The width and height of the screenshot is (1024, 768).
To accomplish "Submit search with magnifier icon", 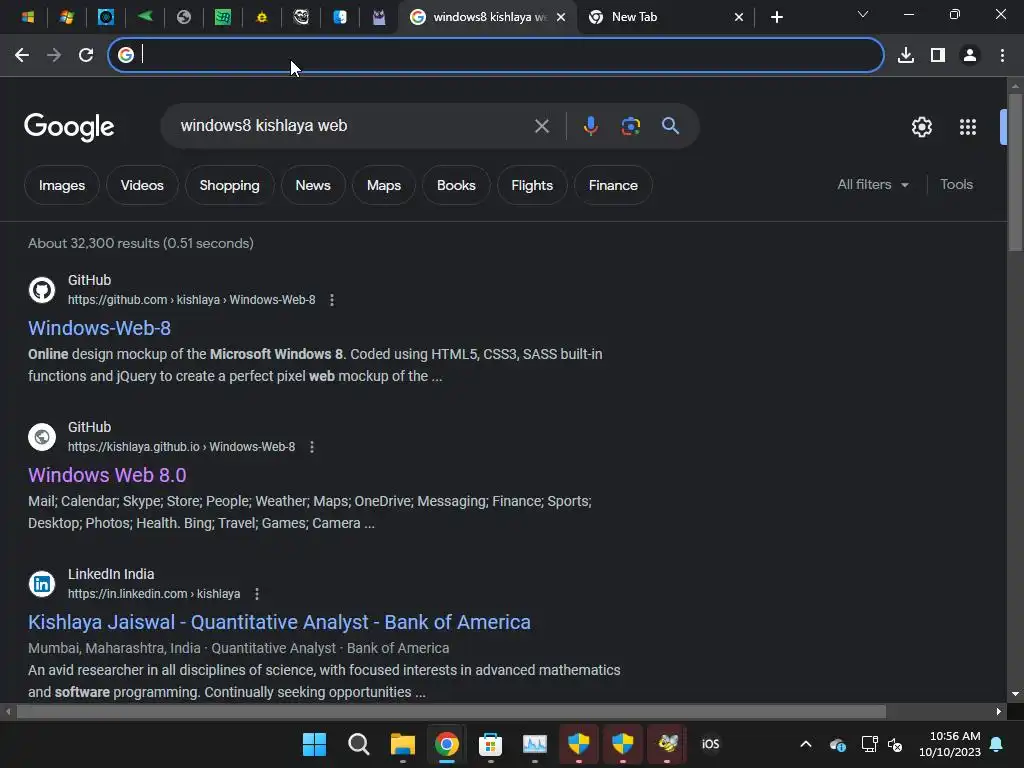I will [x=671, y=126].
